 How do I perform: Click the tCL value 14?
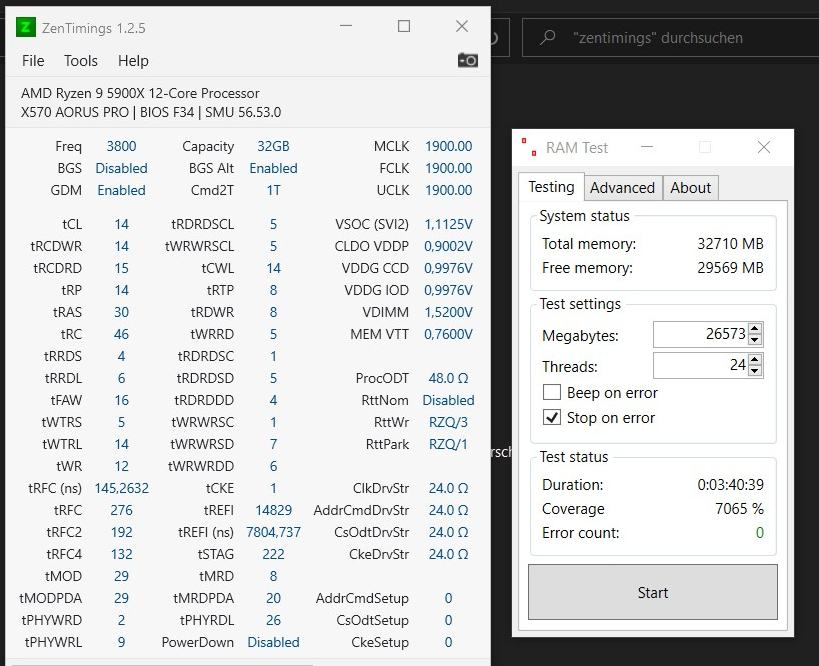pyautogui.click(x=121, y=224)
